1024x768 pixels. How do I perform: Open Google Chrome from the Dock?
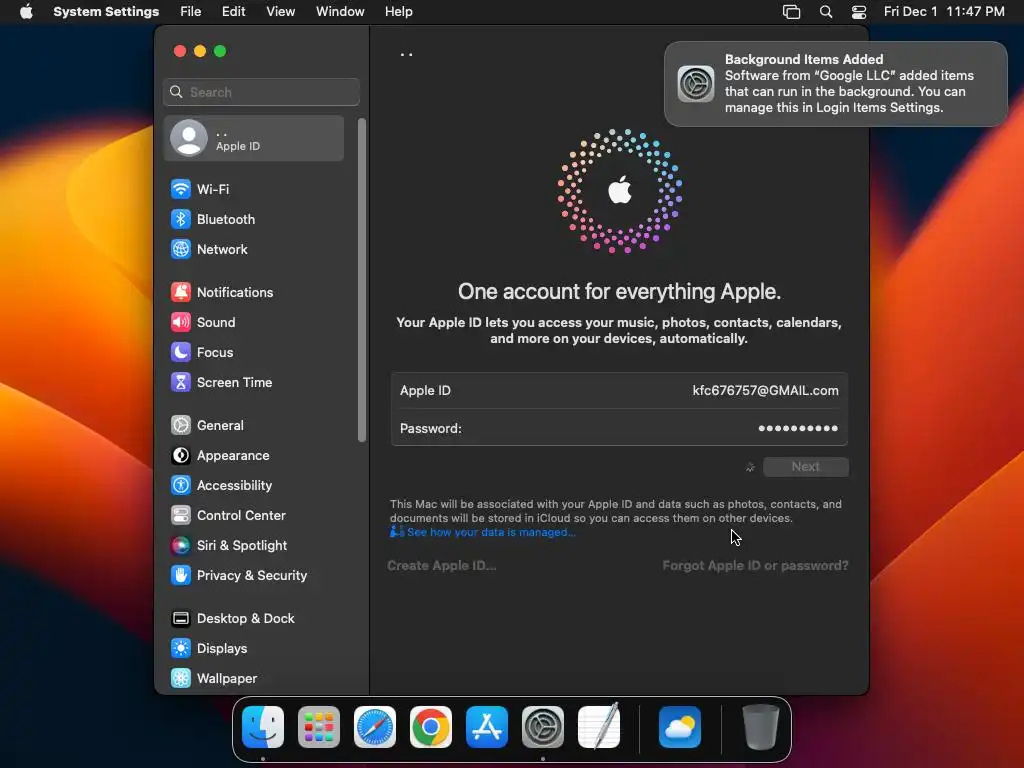click(x=431, y=727)
